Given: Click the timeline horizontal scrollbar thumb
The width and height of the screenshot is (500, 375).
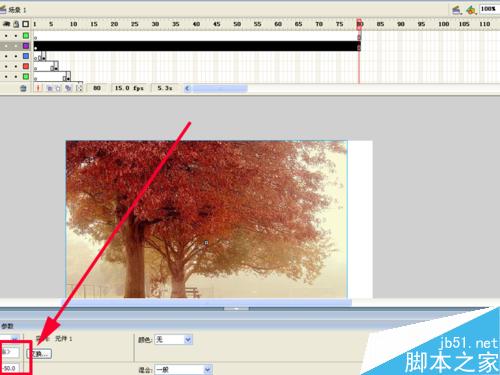Looking at the screenshot, I should 220,88.
